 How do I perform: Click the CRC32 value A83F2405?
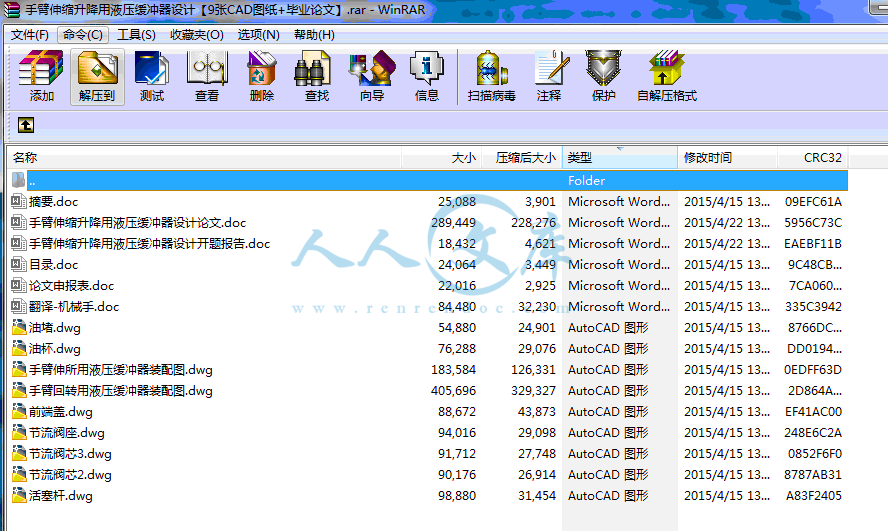[813, 495]
